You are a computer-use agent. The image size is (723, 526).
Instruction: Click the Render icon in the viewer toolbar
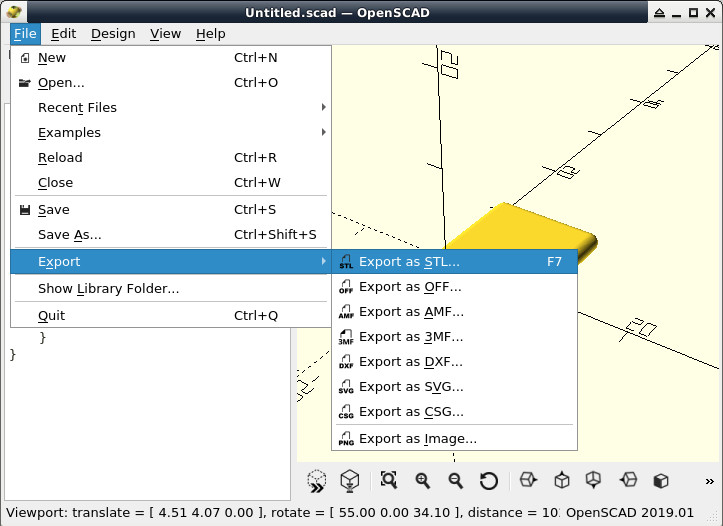point(350,481)
